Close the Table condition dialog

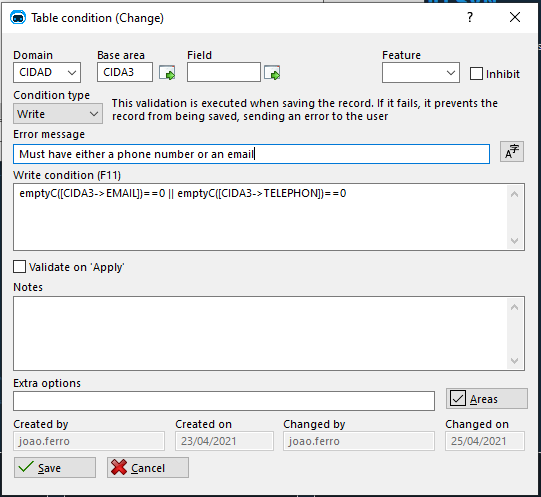[515, 17]
